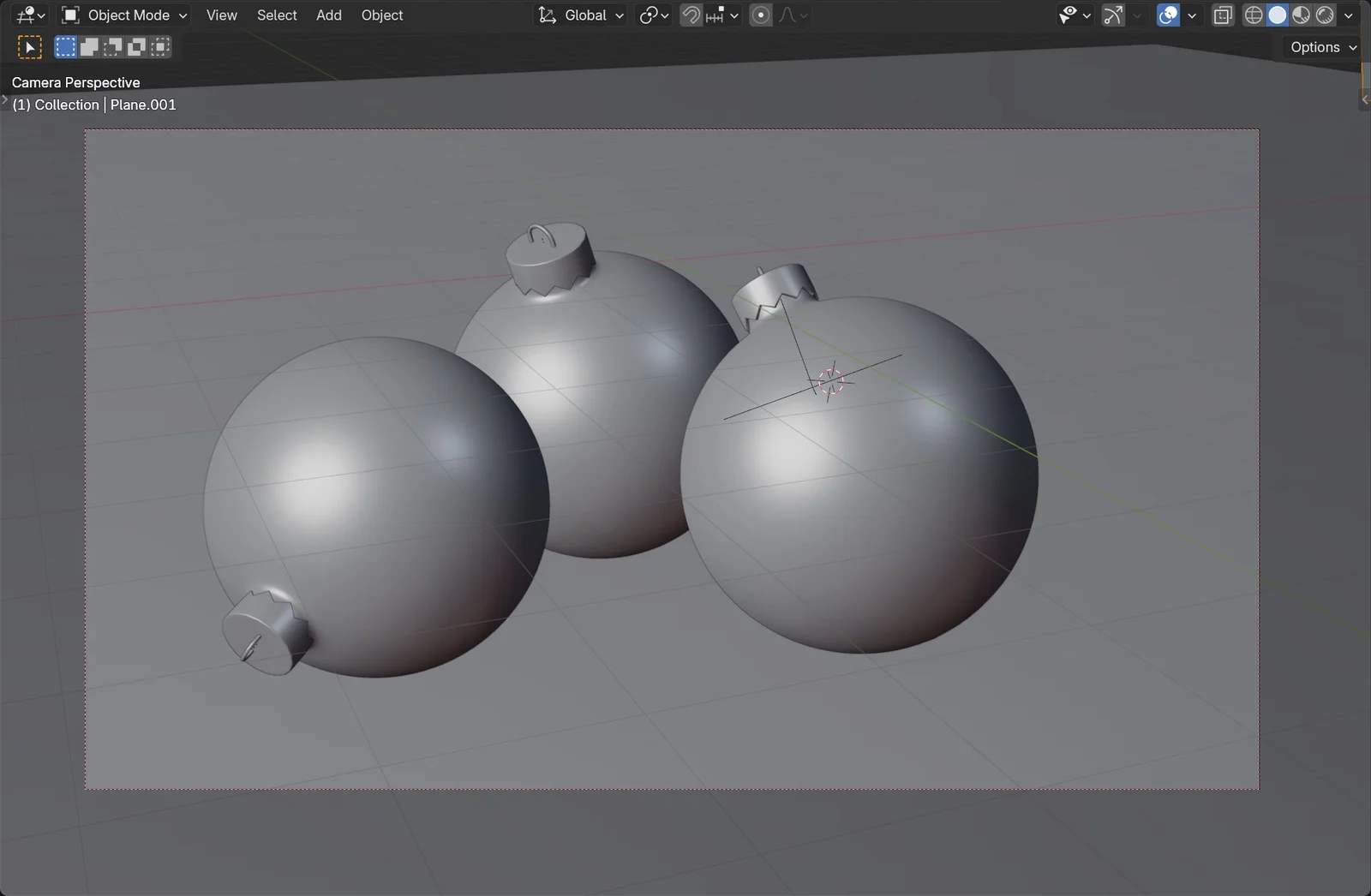Select the Subtract box select mode icon

(x=112, y=46)
